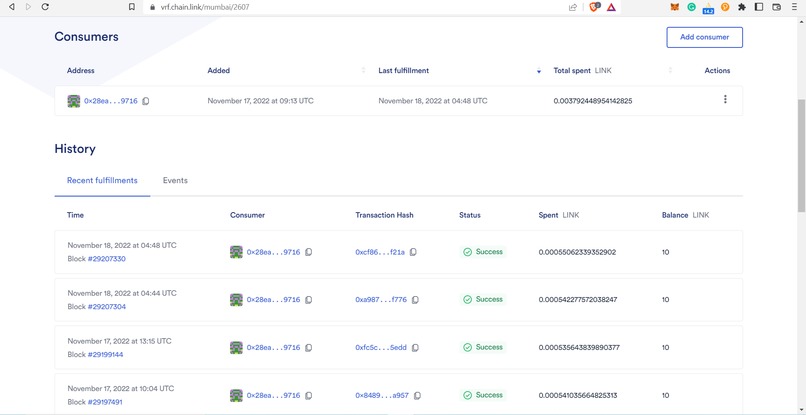Open the Extensions puzzle-piece menu
This screenshot has width=806, height=415.
pyautogui.click(x=742, y=7)
